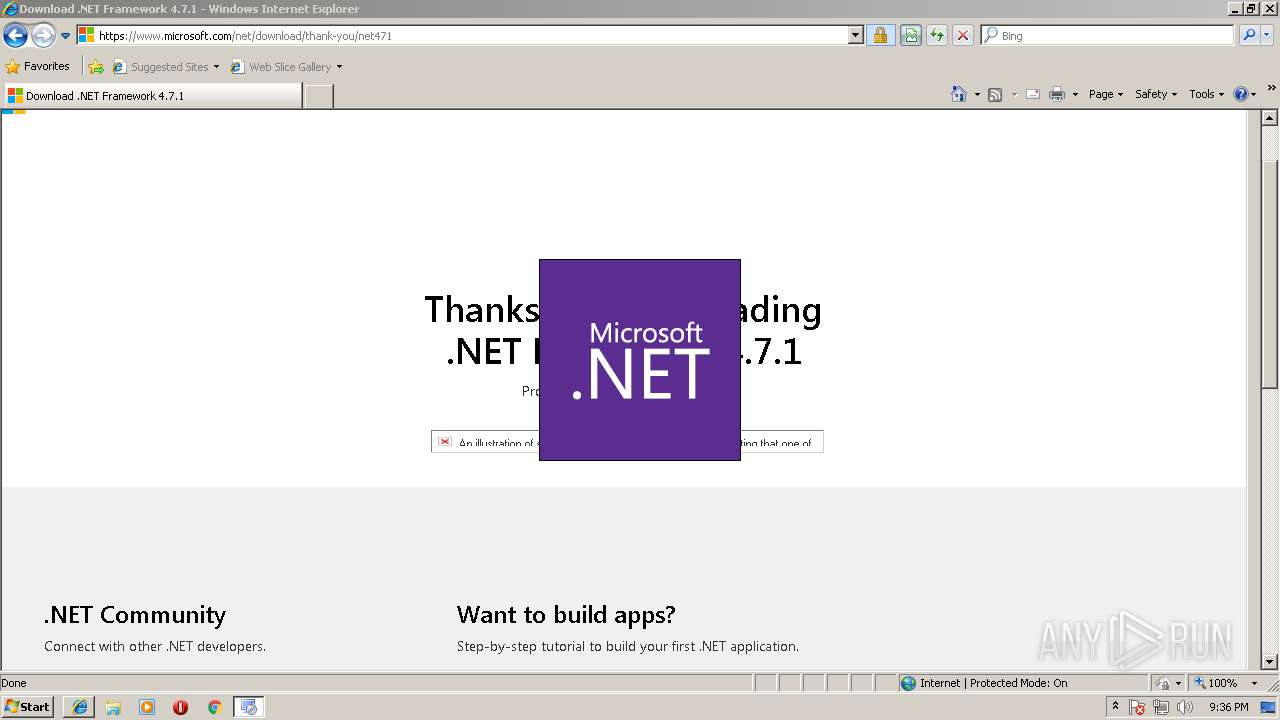This screenshot has height=720, width=1280.
Task: Open the Safety menu
Action: (x=1156, y=94)
